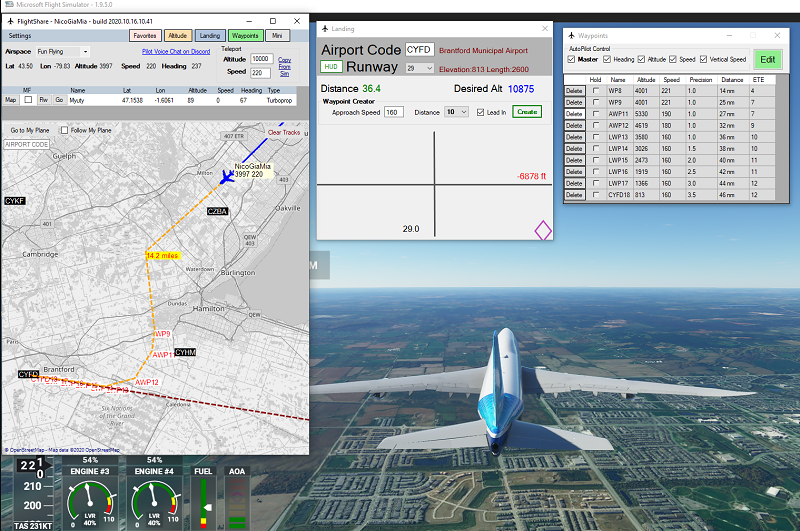This screenshot has width=800, height=531.
Task: Click Go to My Plane button
Action: pos(30,131)
